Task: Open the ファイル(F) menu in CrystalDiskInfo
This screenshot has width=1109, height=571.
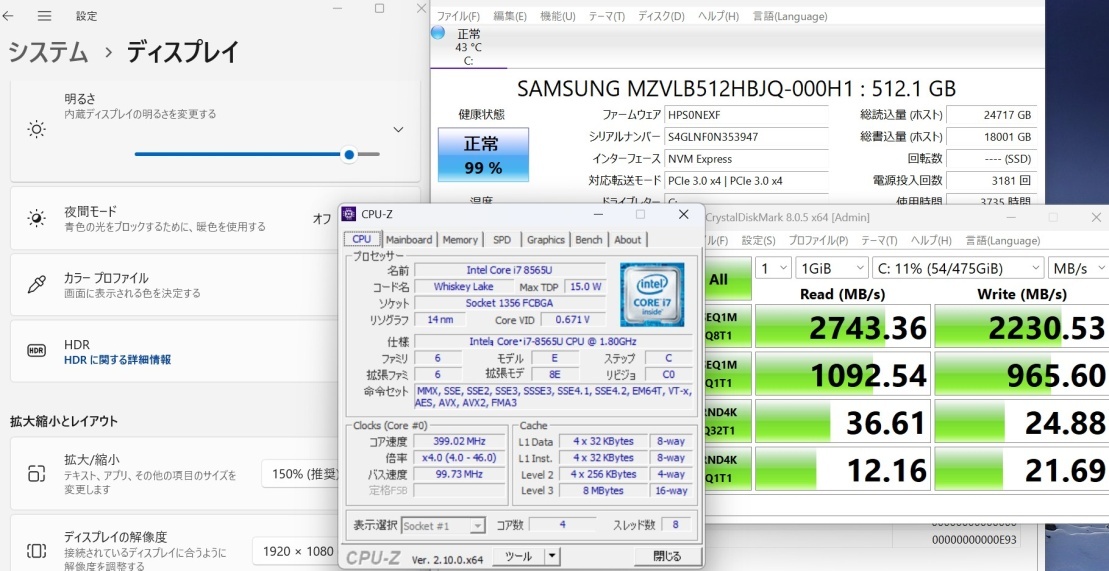Action: [458, 16]
